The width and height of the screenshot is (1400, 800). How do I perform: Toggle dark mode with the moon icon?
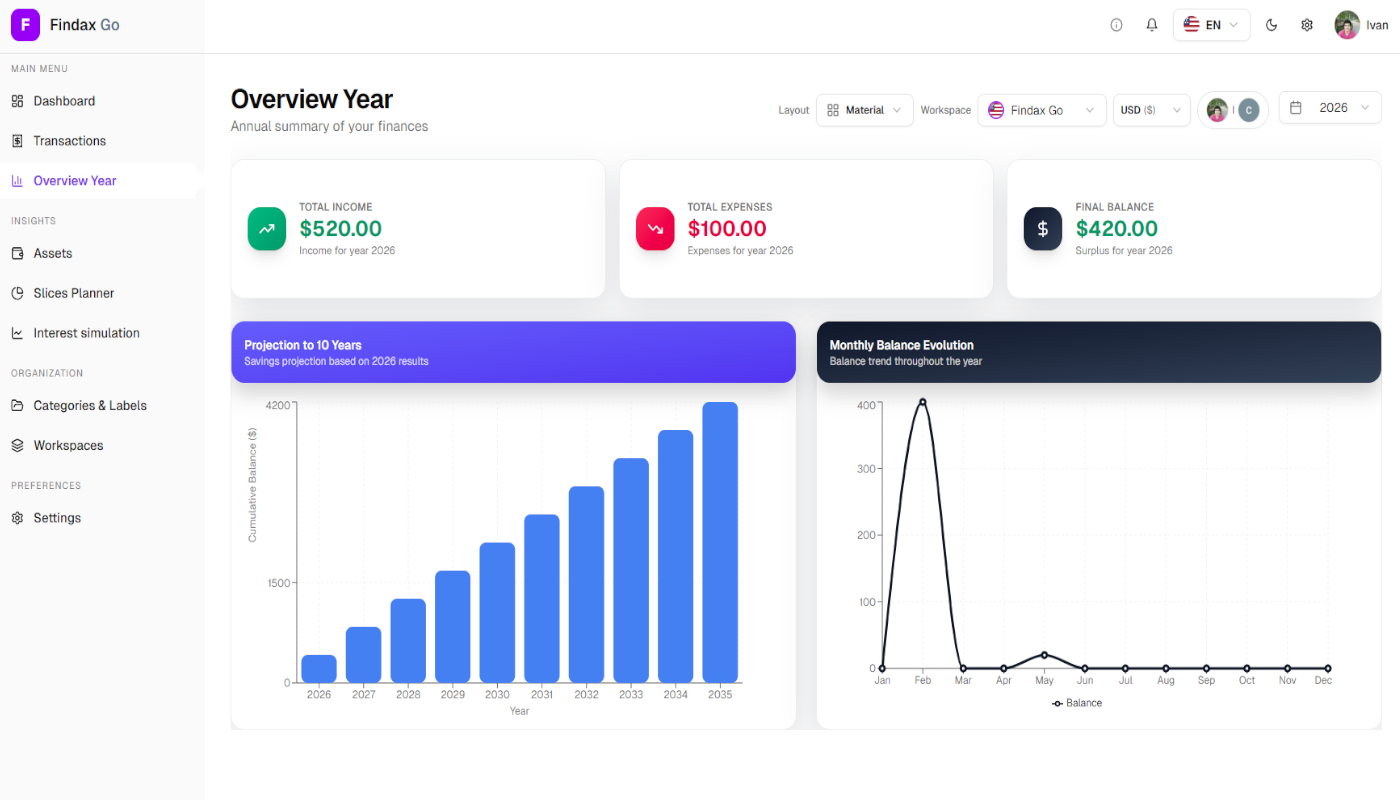(1271, 24)
